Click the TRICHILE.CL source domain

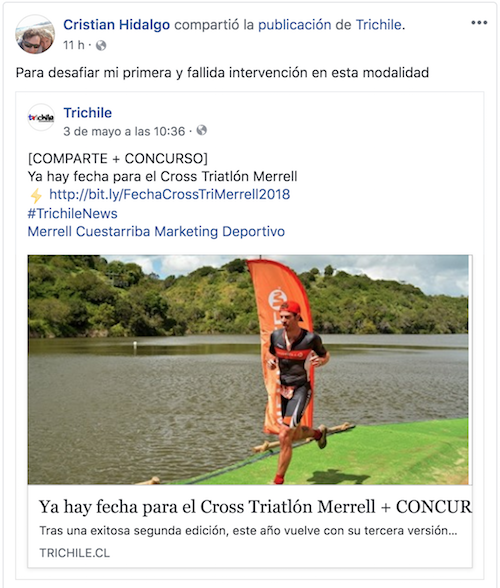pyautogui.click(x=75, y=553)
